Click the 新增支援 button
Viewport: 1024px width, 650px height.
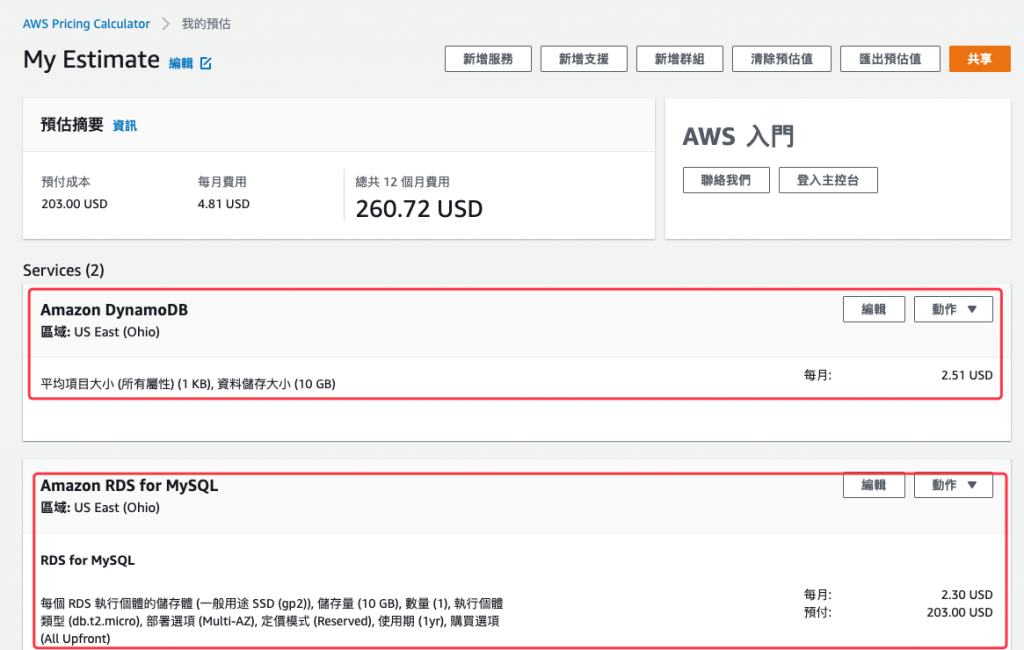584,59
